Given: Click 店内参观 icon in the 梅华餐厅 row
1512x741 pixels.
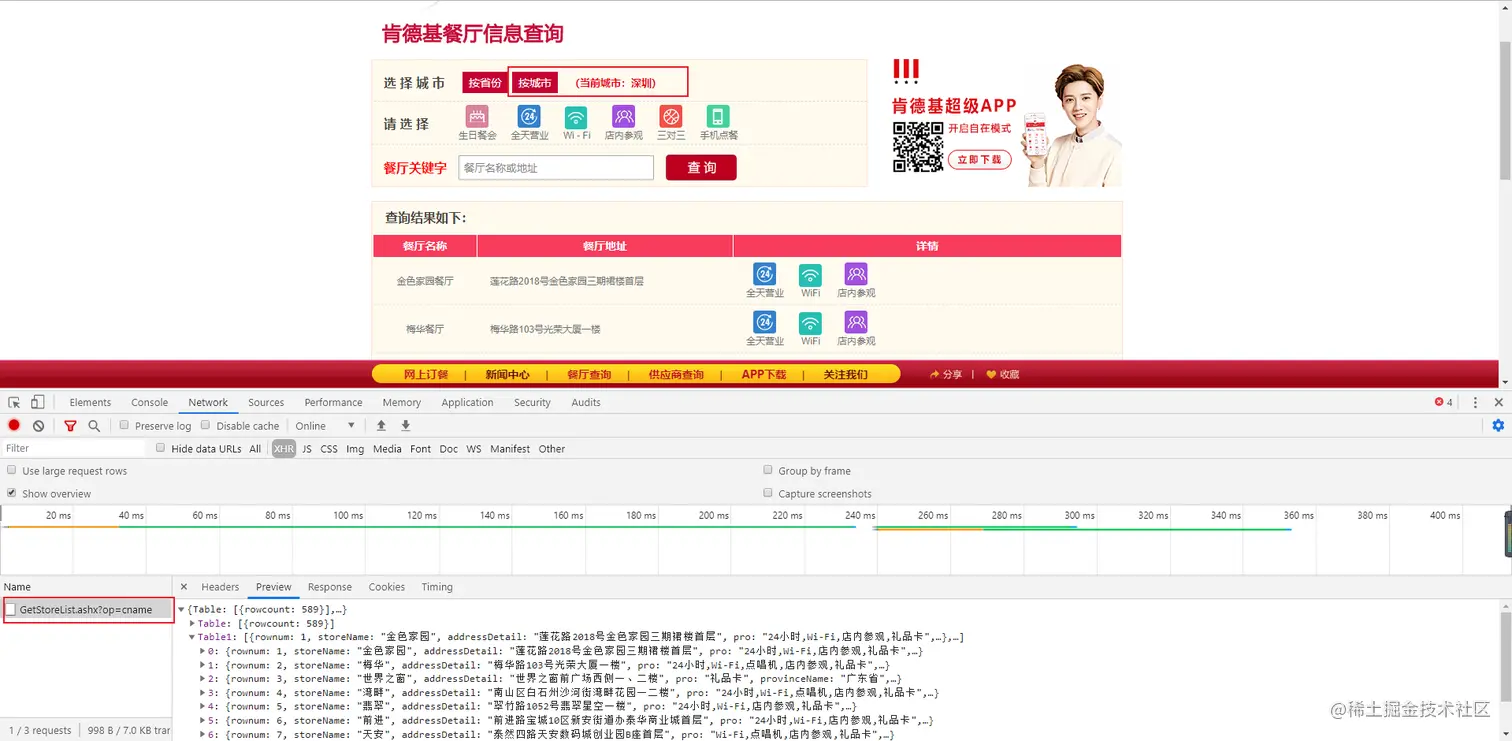Looking at the screenshot, I should 856,322.
